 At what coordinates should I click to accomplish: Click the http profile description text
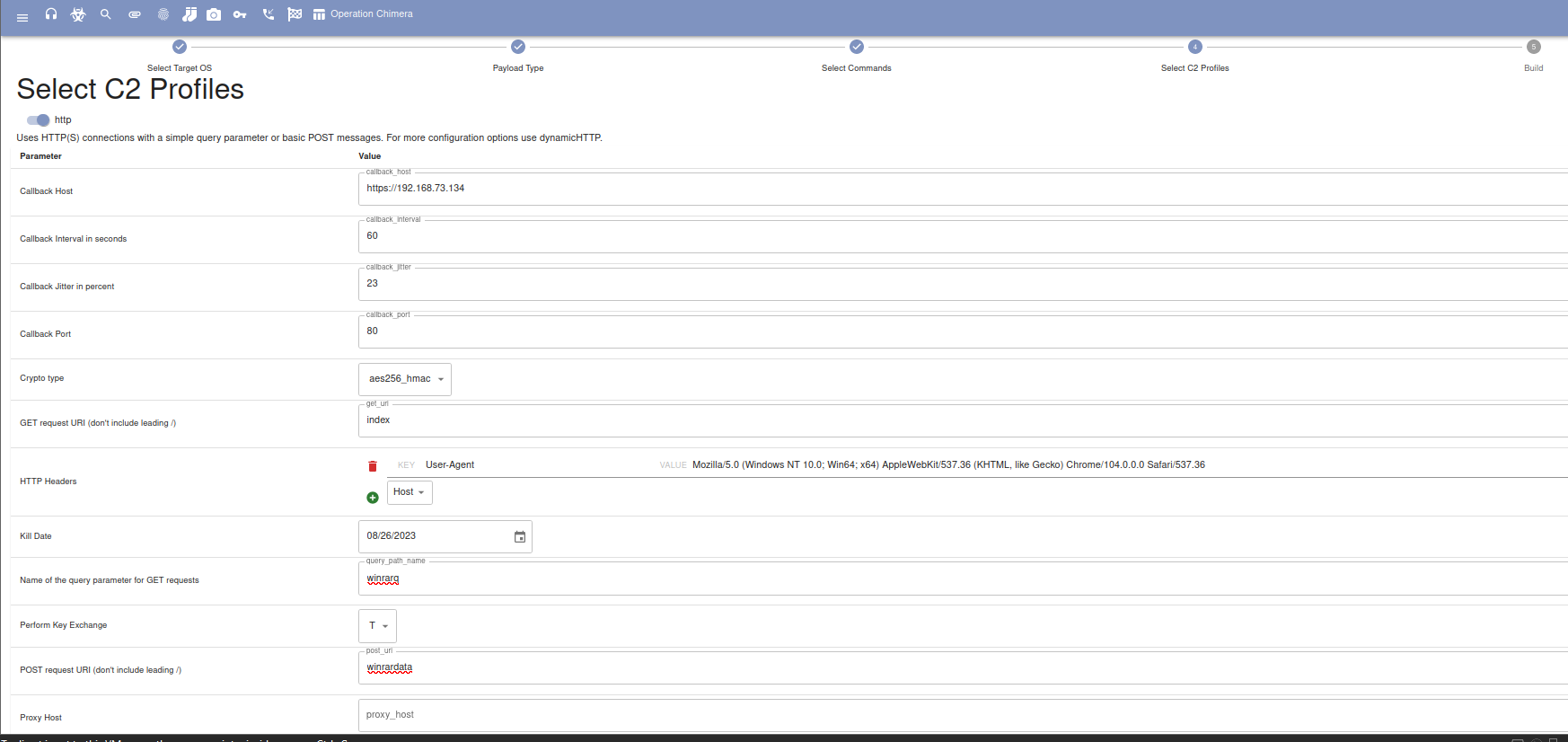tap(310, 138)
